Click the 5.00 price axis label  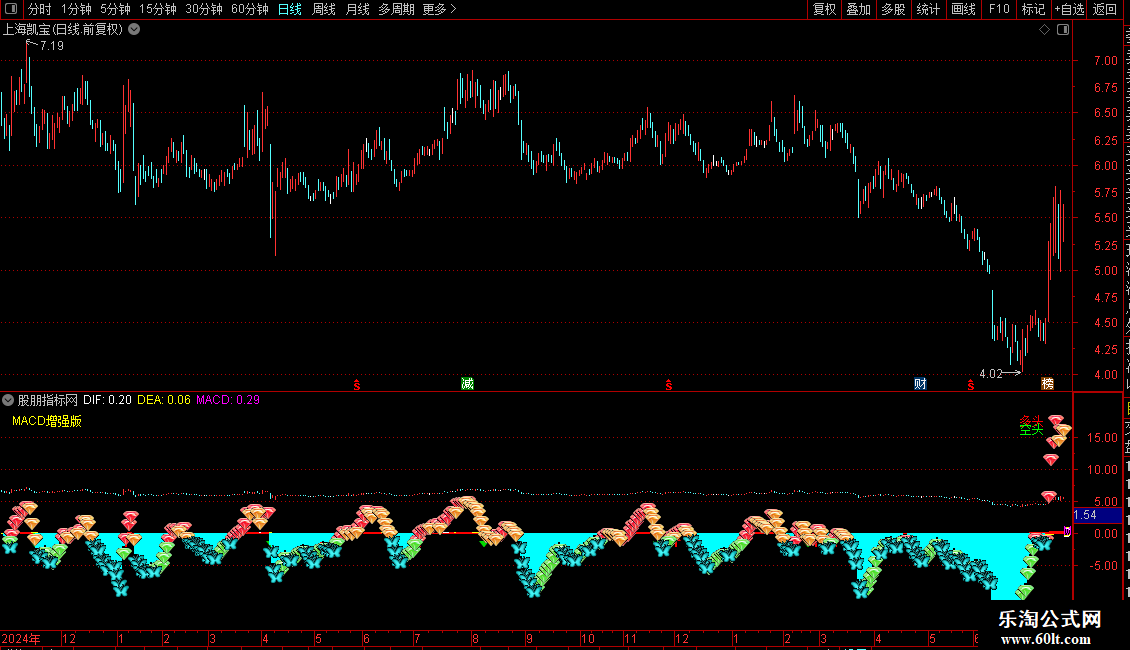pos(1105,271)
